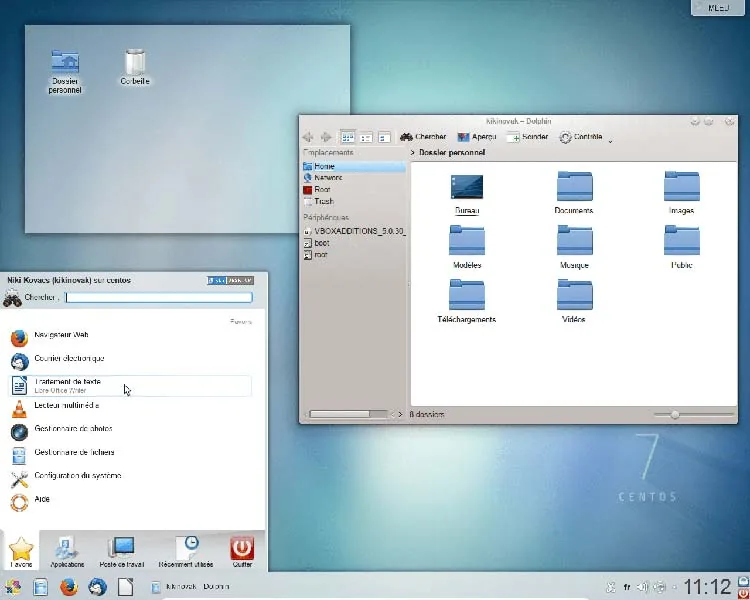Switch to Récemment utilisés tab
This screenshot has height=600, width=750.
click(186, 551)
